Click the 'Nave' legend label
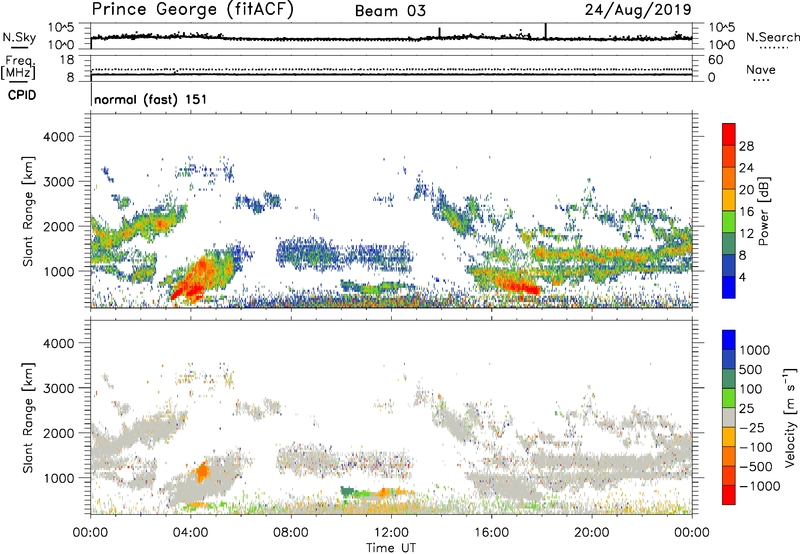800x554 pixels. point(761,70)
